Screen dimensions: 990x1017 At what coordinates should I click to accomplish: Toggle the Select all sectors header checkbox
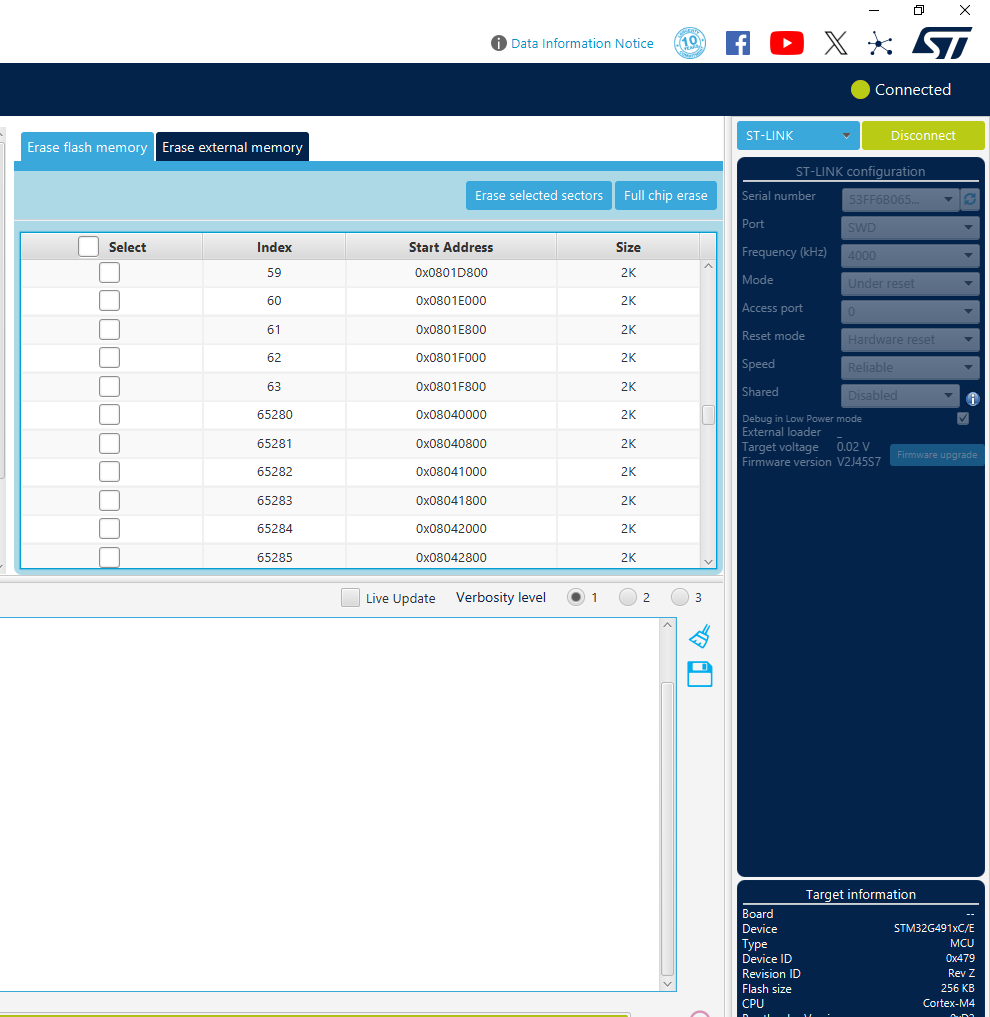(88, 246)
